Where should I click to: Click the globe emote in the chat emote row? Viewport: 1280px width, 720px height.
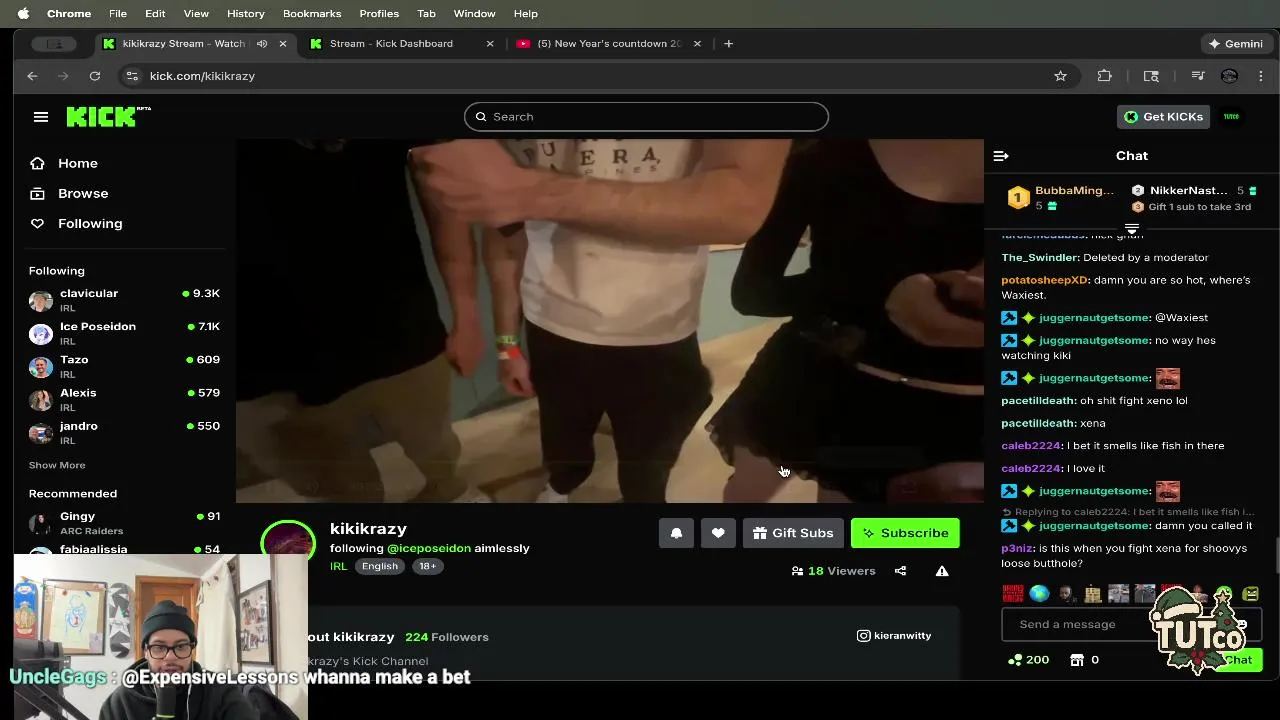click(x=1039, y=594)
